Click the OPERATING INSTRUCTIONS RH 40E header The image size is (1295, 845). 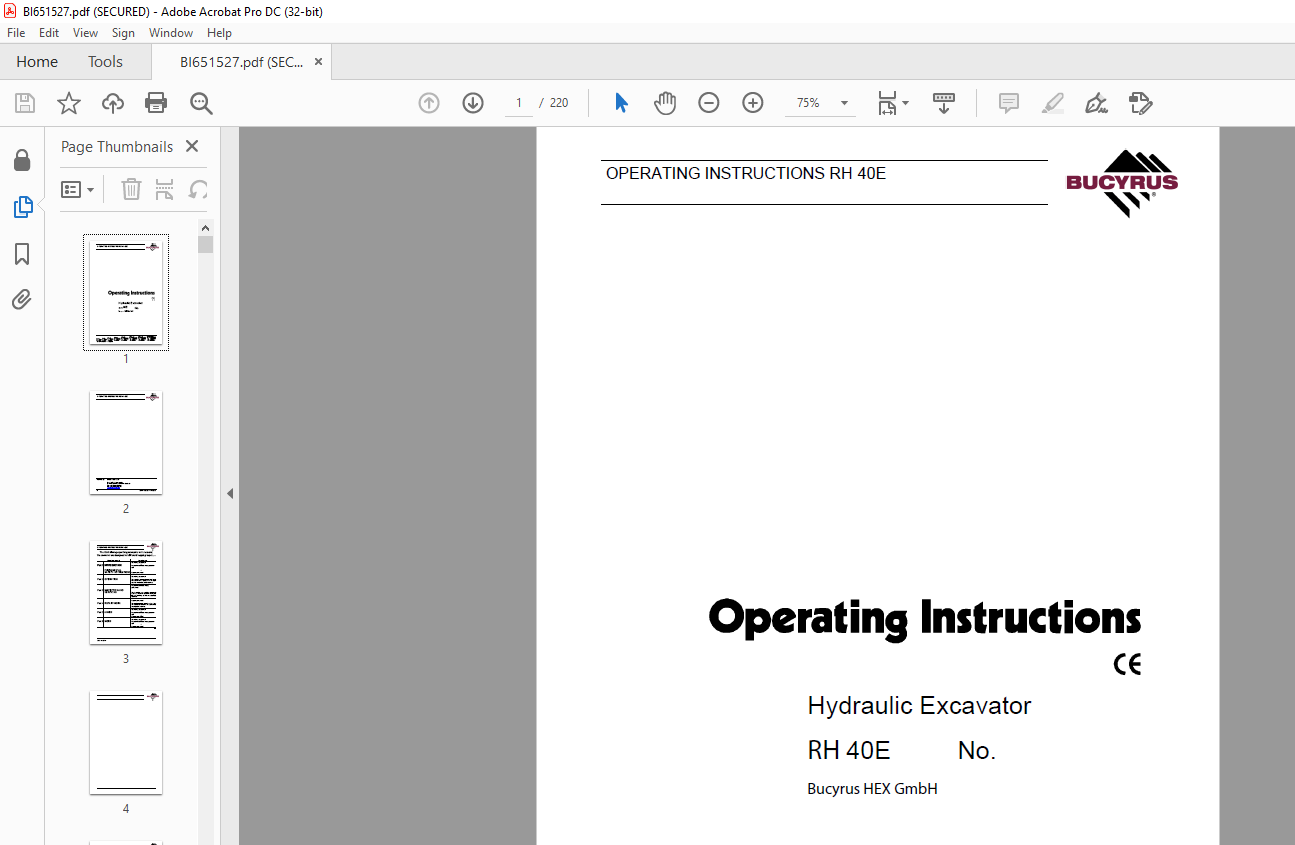[746, 173]
